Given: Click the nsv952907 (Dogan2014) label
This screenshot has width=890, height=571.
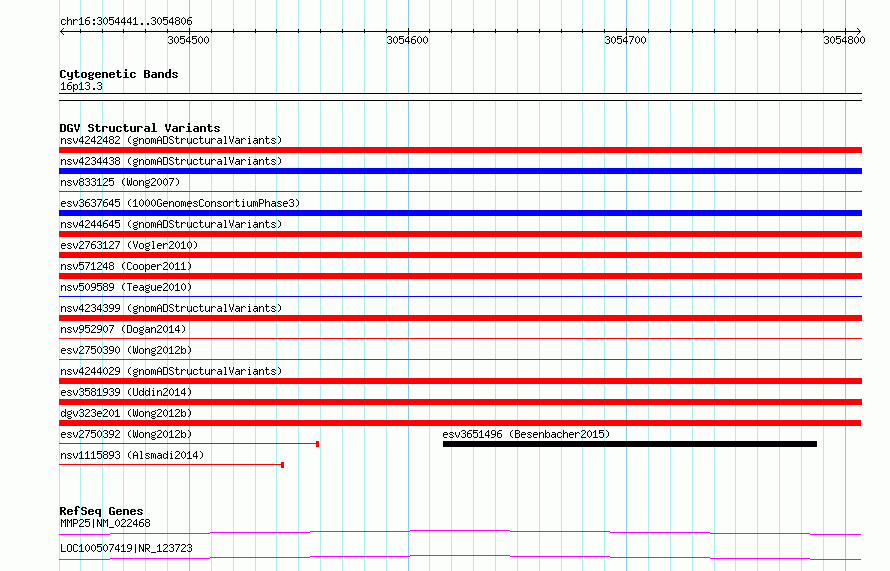Looking at the screenshot, I should [x=123, y=329].
